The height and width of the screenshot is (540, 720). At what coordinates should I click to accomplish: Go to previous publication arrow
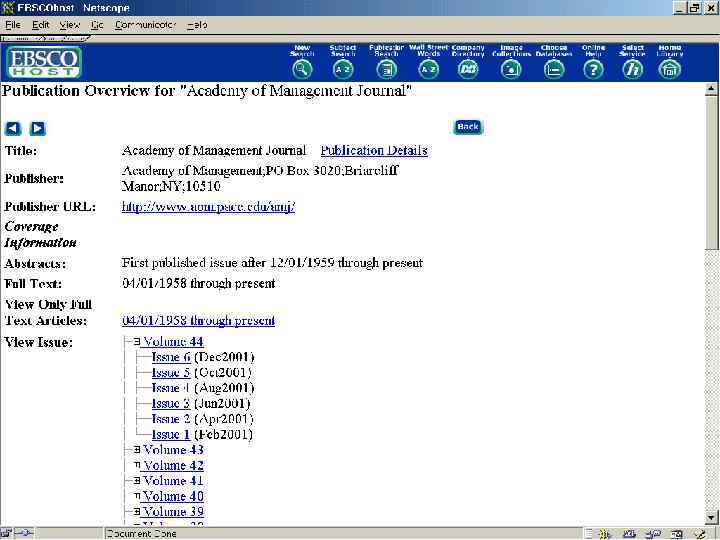pos(13,129)
